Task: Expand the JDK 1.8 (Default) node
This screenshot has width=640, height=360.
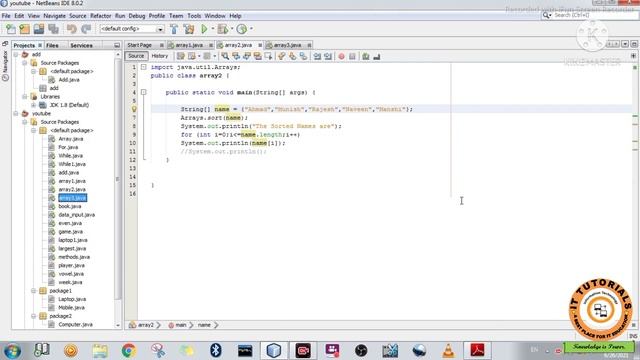Action: click(33, 105)
